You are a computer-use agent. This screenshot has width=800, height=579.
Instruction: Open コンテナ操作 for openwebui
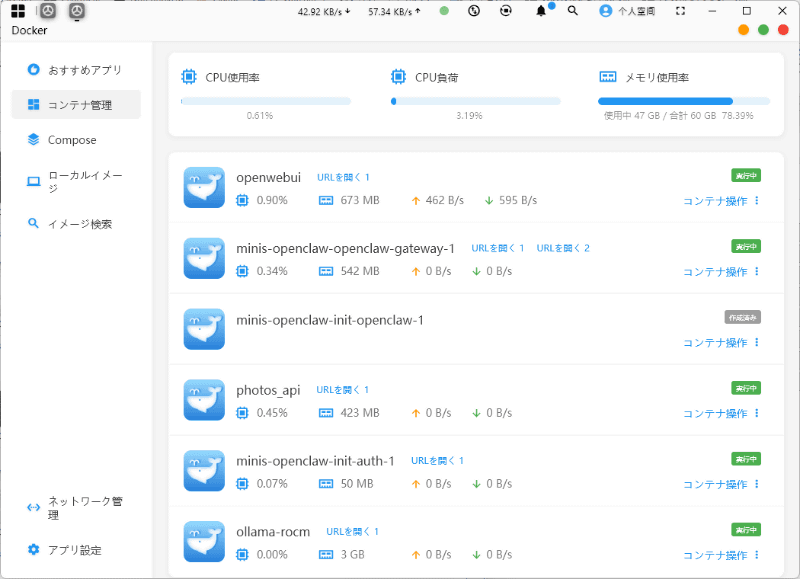click(x=720, y=201)
